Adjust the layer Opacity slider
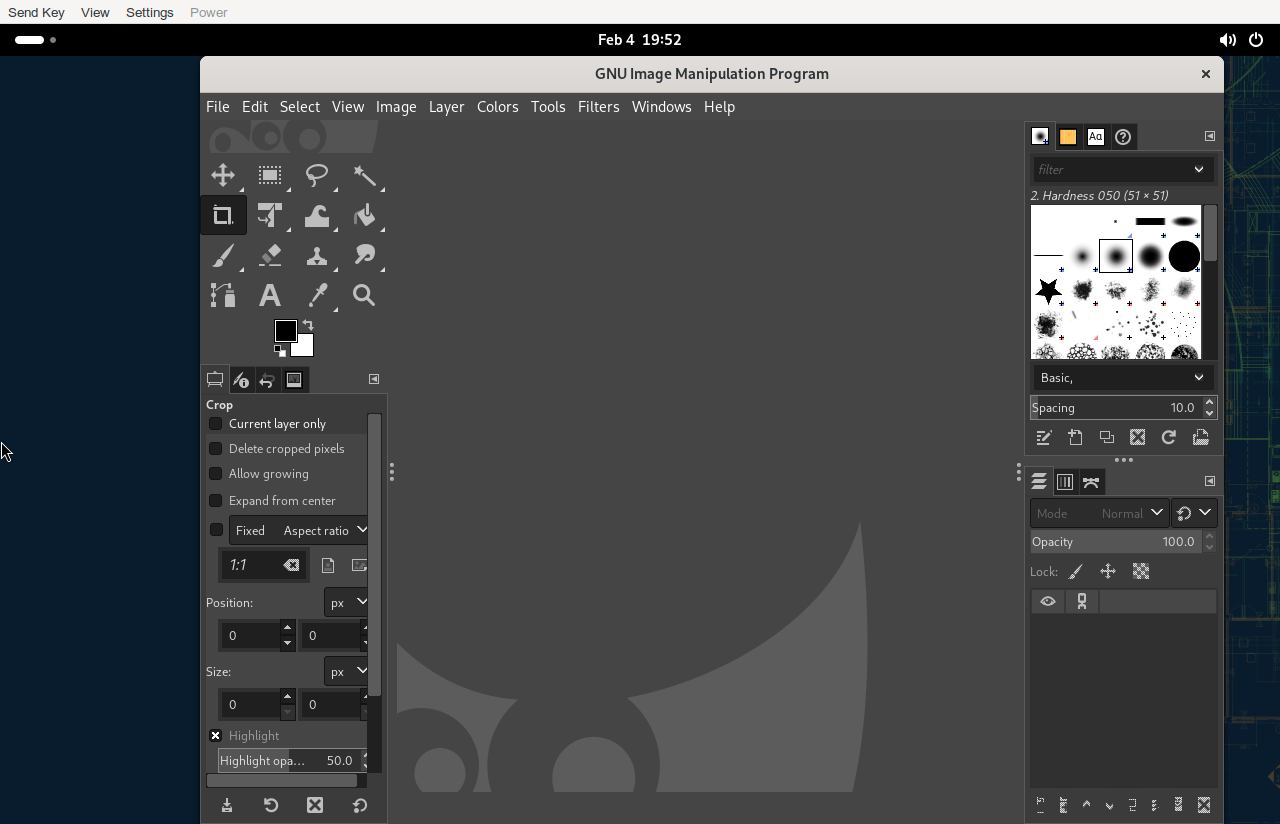 (x=1115, y=542)
